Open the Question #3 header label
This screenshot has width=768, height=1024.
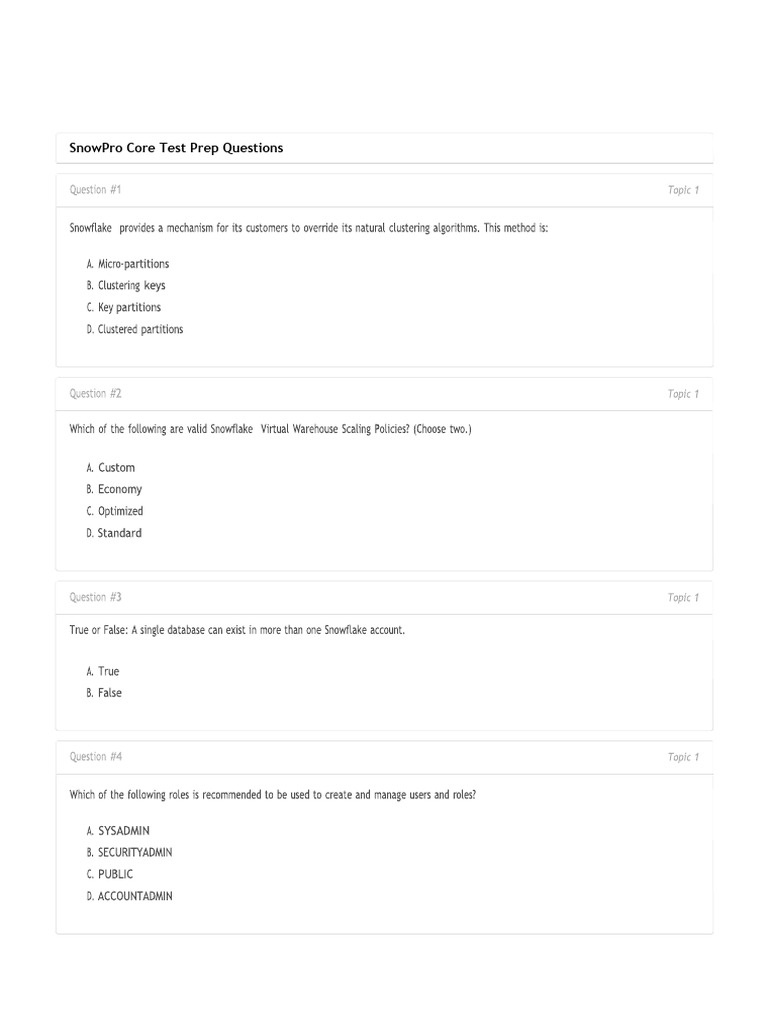click(x=95, y=598)
